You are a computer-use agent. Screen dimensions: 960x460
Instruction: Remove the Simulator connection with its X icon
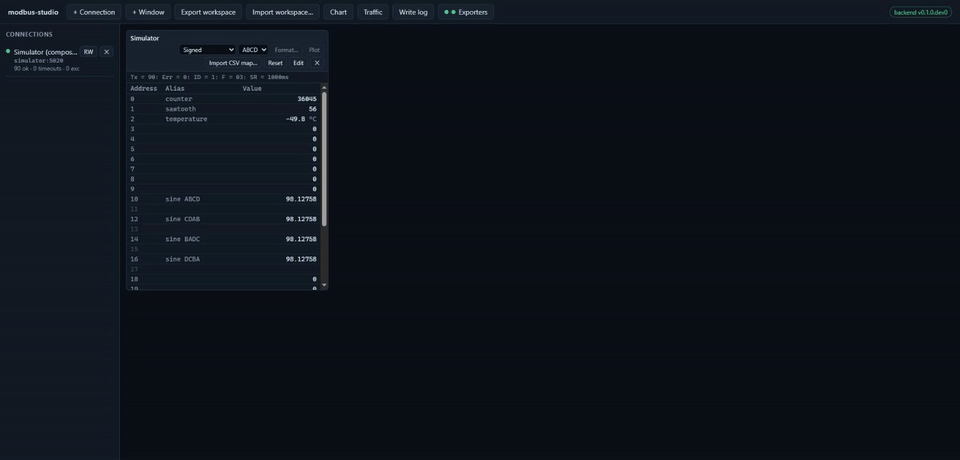(107, 52)
